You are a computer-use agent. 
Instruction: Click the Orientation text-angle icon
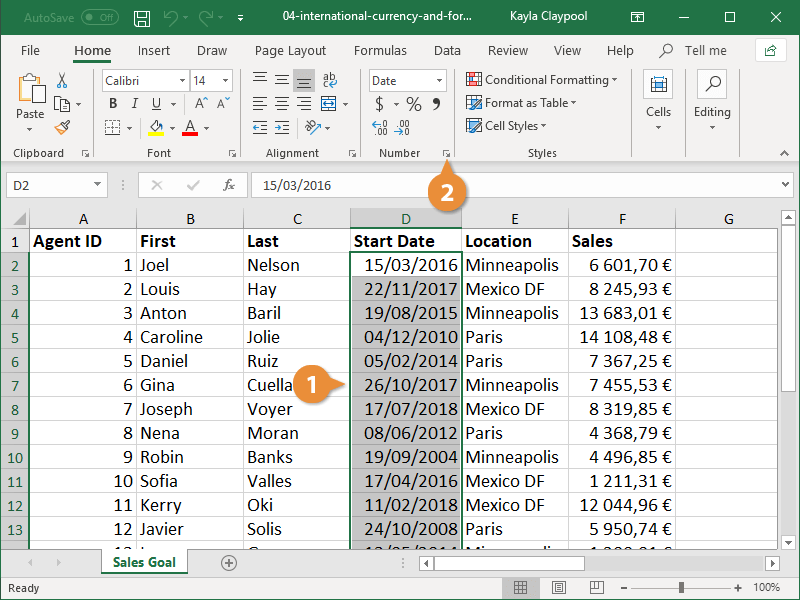pyautogui.click(x=312, y=127)
